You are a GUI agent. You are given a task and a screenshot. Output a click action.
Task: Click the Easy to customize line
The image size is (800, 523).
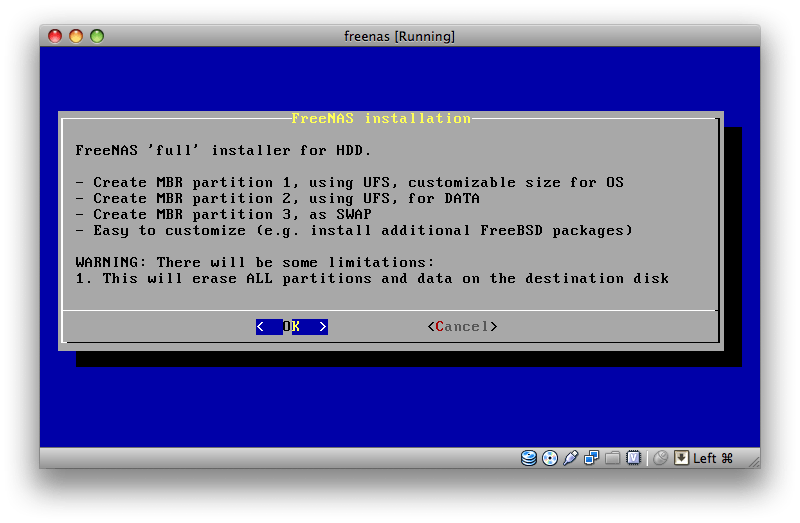point(354,231)
